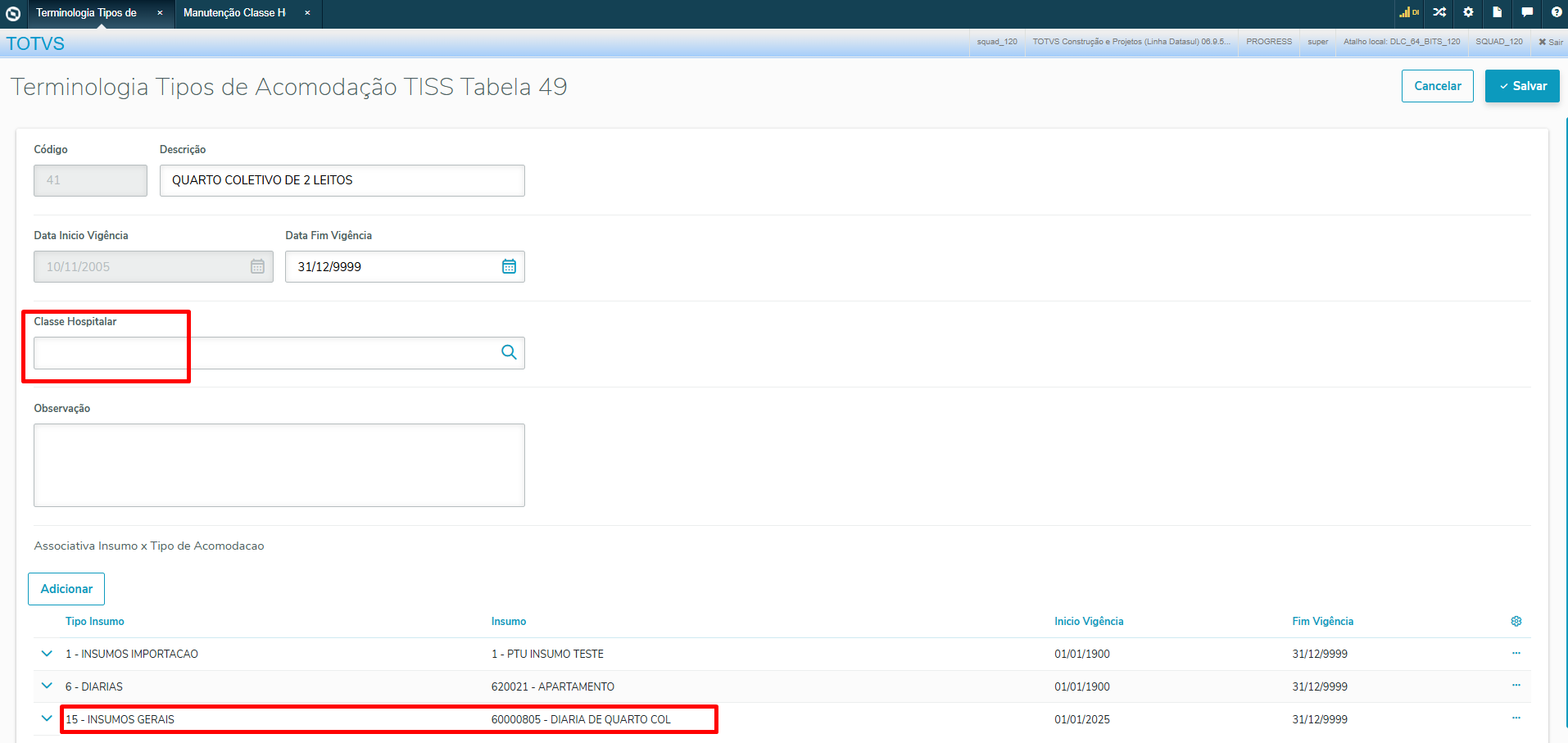Viewport: 1568px width, 743px height.
Task: Open actions menu for INSUMOS GERAIS row
Action: tap(1516, 718)
